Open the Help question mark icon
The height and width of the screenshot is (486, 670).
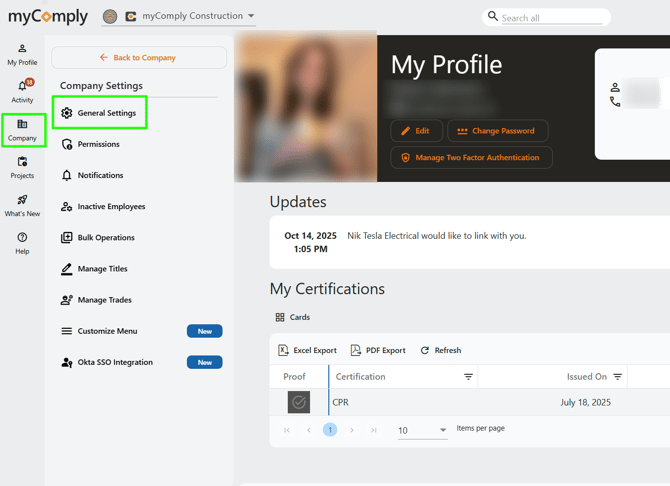tap(22, 237)
